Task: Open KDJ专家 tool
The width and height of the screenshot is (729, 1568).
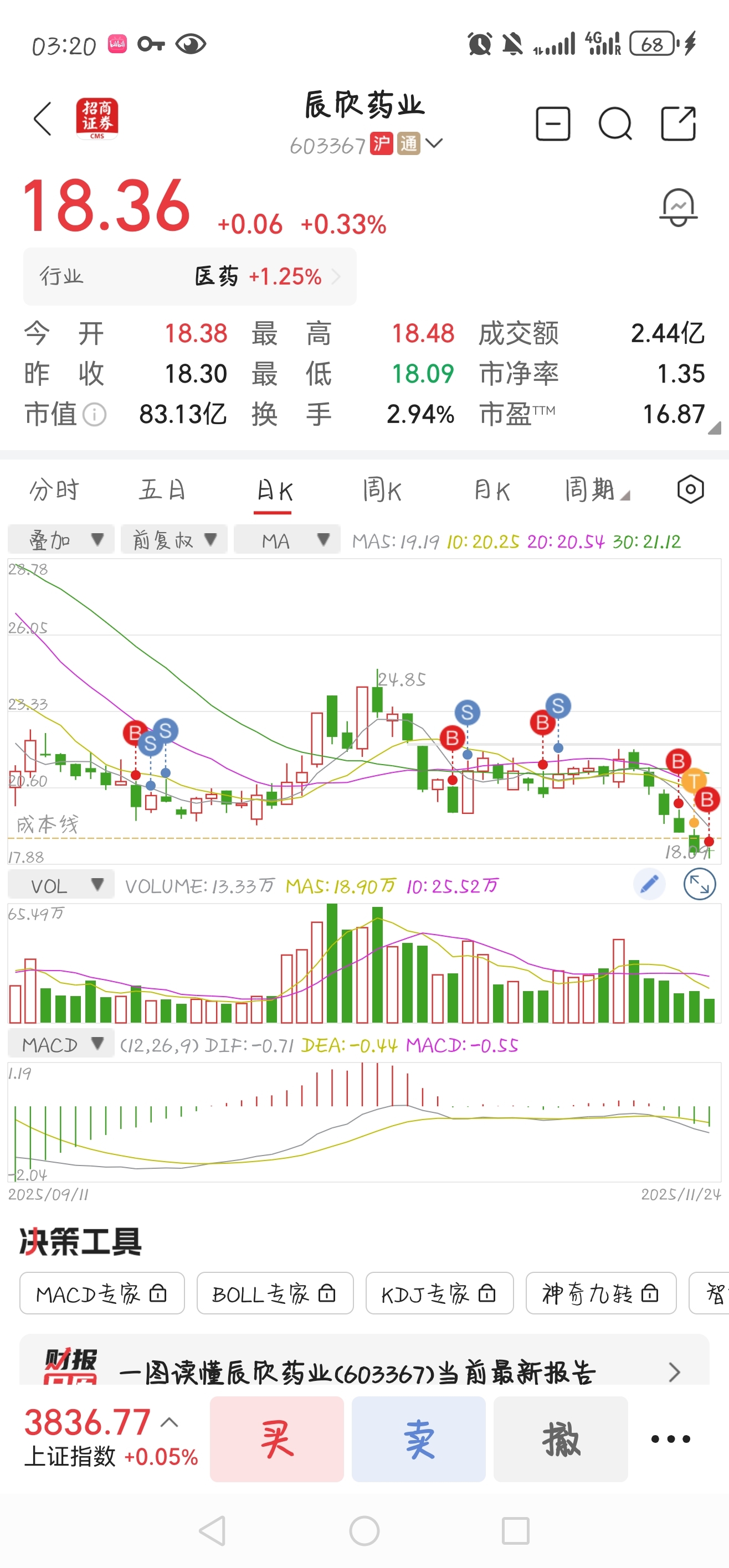Action: click(439, 1293)
